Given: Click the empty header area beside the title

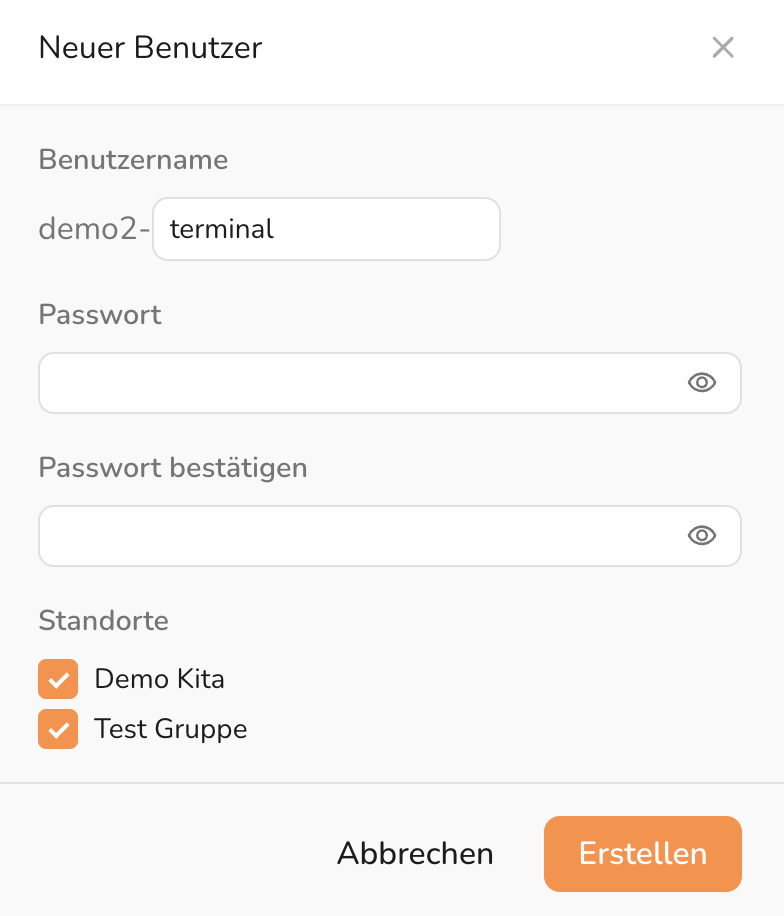Looking at the screenshot, I should coord(480,47).
